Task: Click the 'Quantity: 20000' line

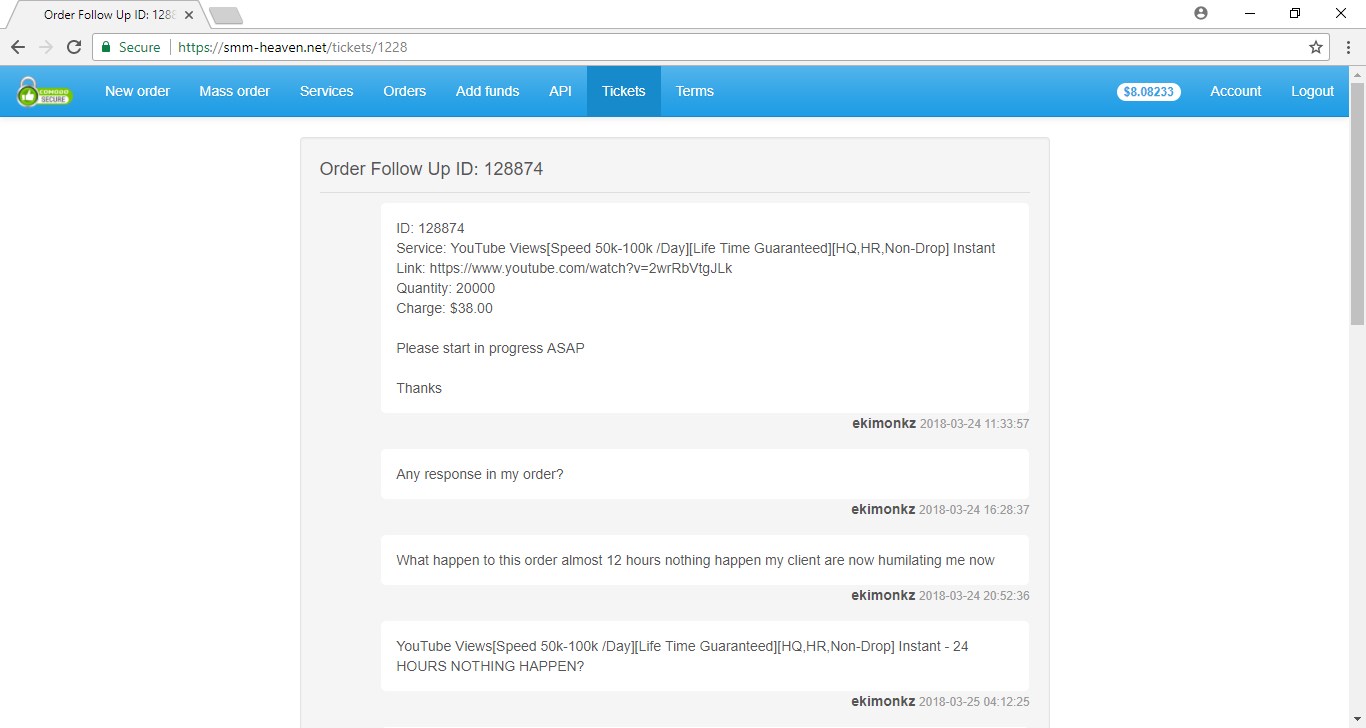Action: pyautogui.click(x=446, y=288)
